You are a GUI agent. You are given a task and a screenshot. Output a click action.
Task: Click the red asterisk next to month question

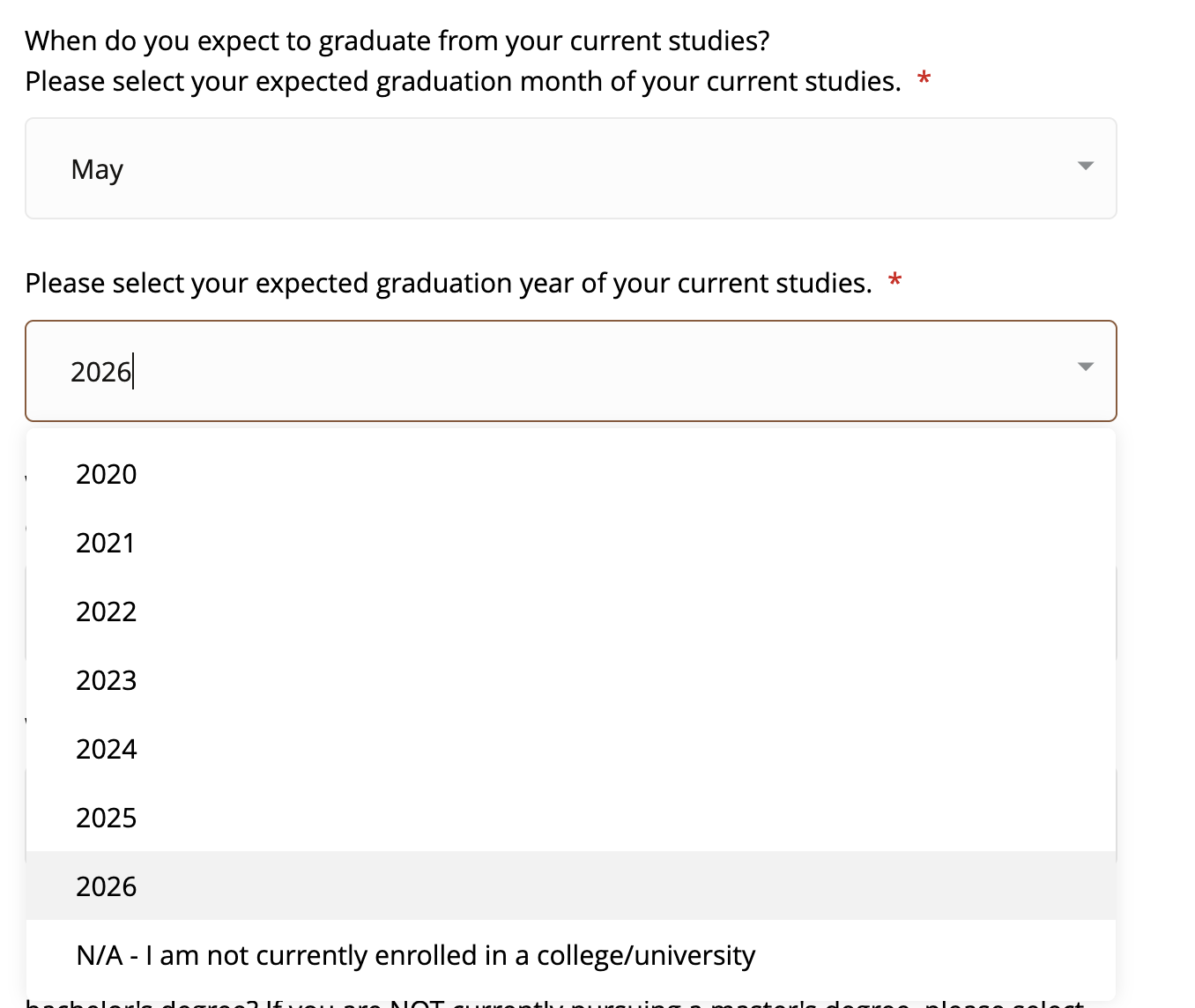point(923,79)
